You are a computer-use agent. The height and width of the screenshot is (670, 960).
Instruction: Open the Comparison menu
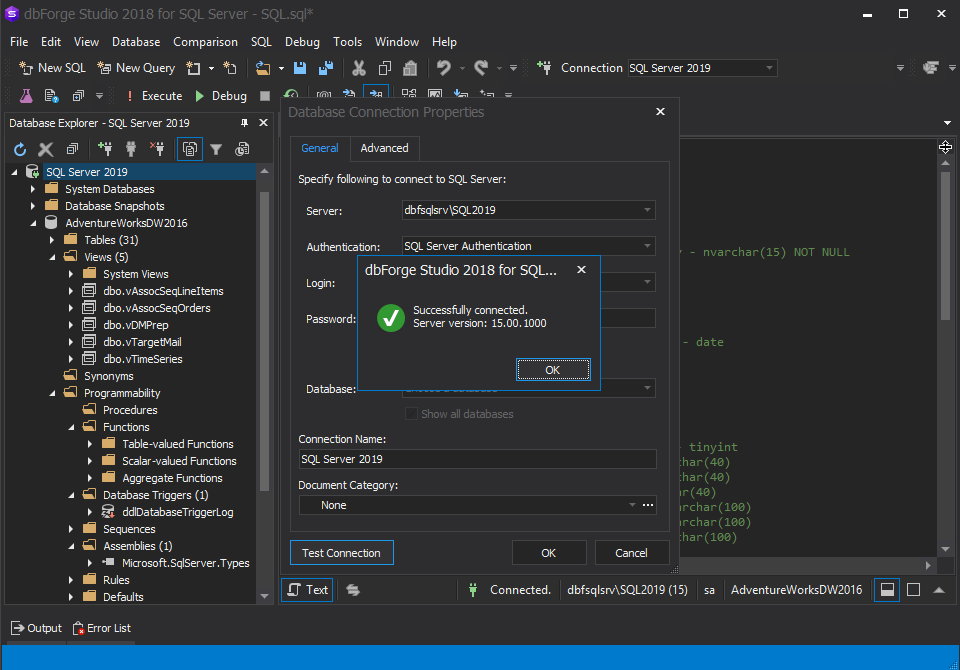[x=205, y=42]
